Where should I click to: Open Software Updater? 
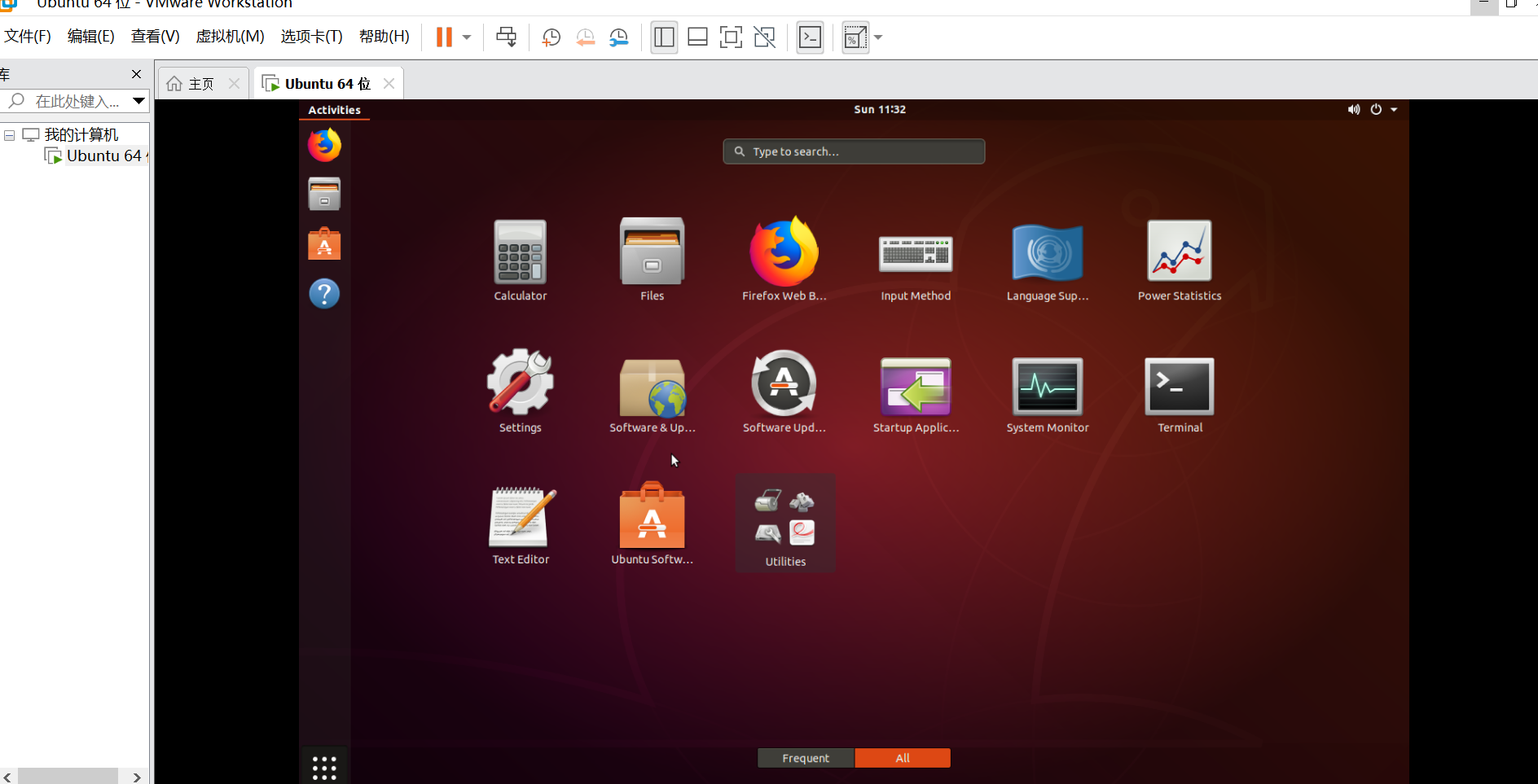coord(784,392)
